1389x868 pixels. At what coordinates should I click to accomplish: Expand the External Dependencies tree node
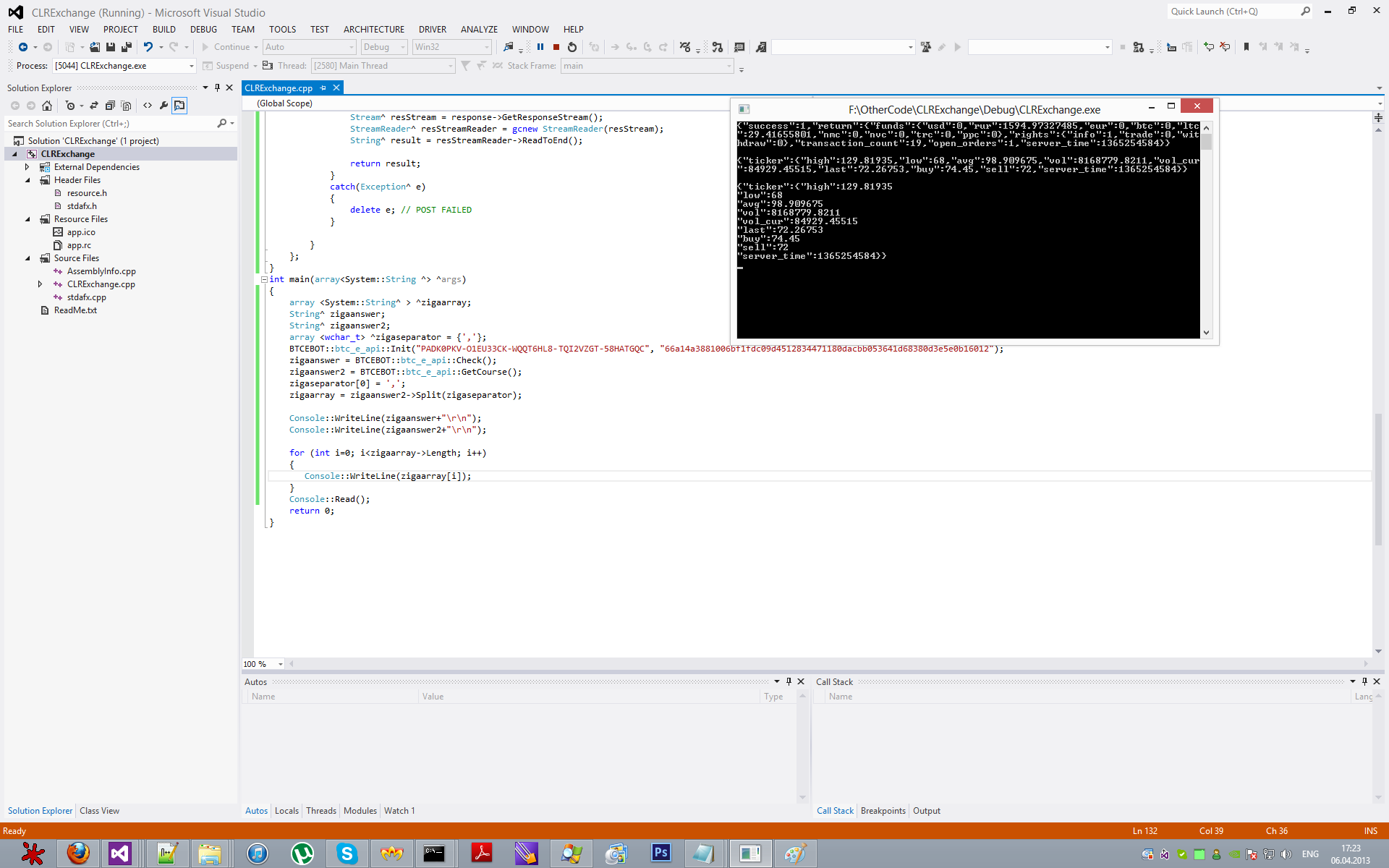coord(27,167)
